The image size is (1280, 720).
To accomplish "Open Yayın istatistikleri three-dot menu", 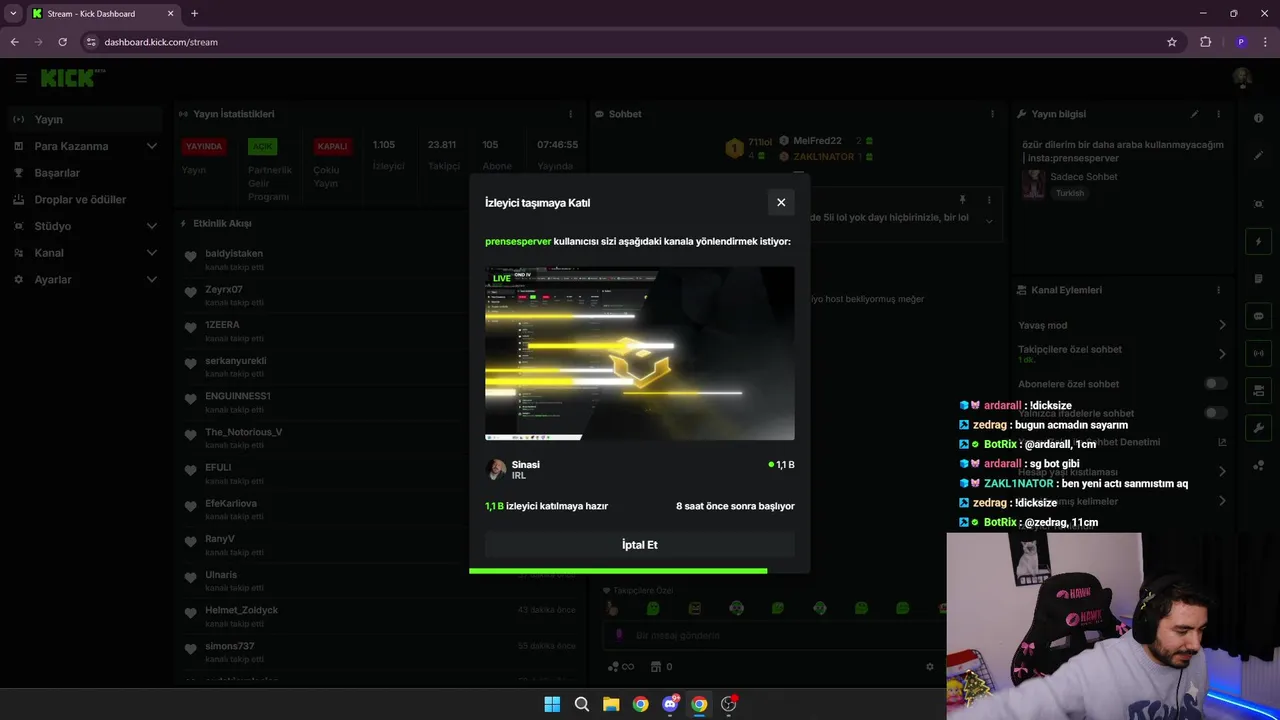I will coord(571,114).
